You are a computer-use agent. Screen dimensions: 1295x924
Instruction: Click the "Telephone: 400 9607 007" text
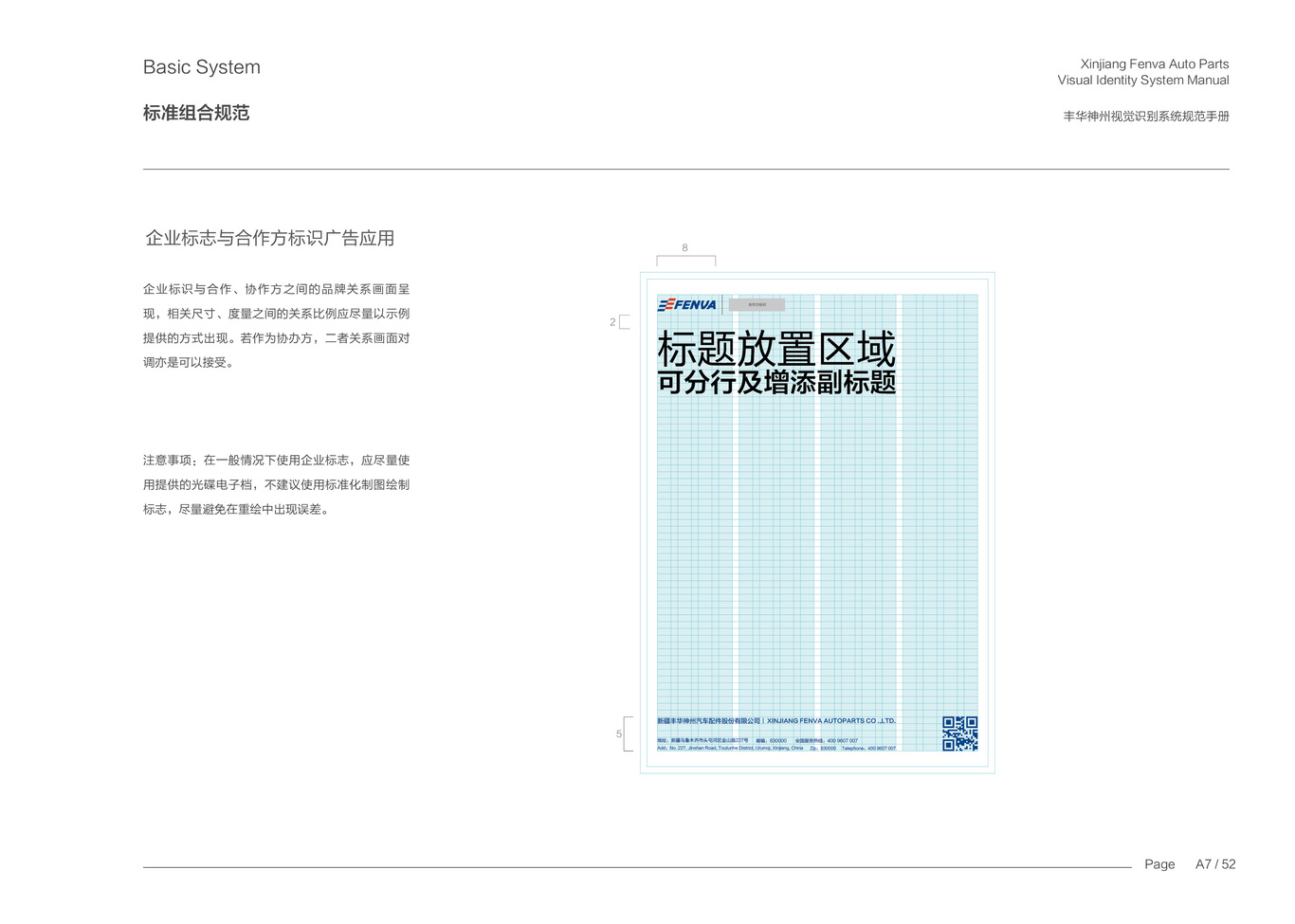[x=868, y=748]
